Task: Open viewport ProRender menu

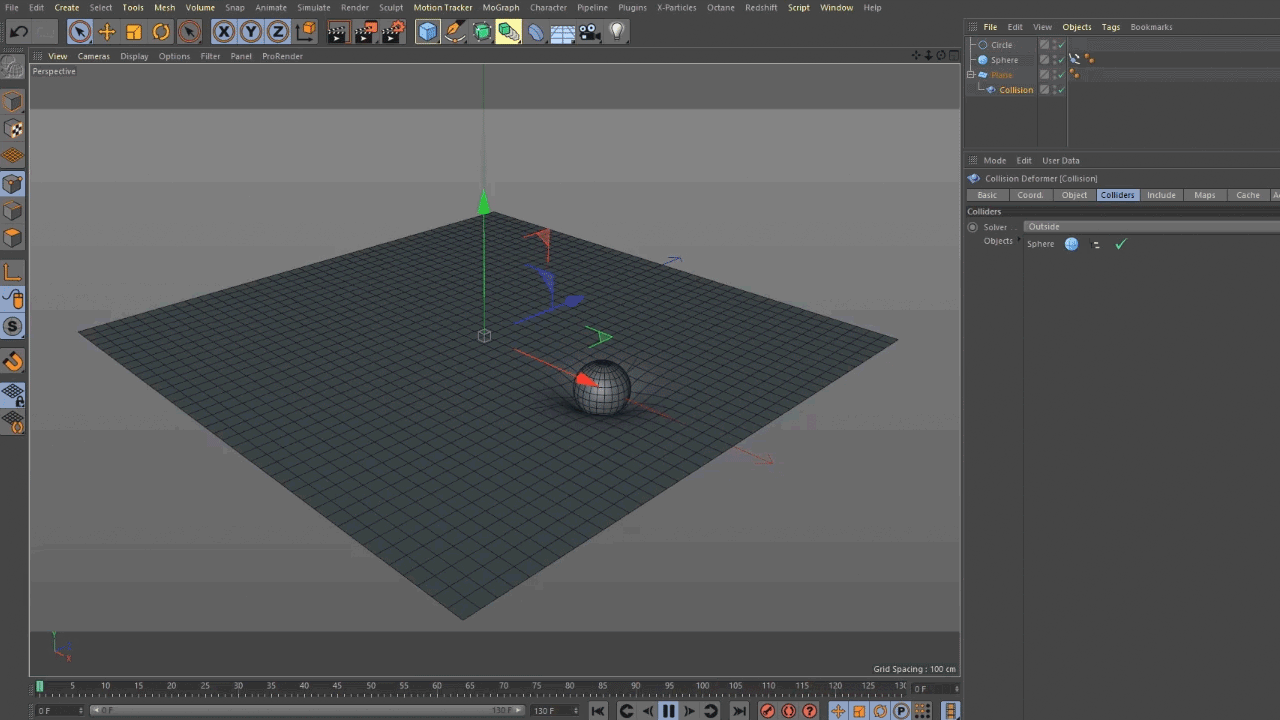Action: 282,56
